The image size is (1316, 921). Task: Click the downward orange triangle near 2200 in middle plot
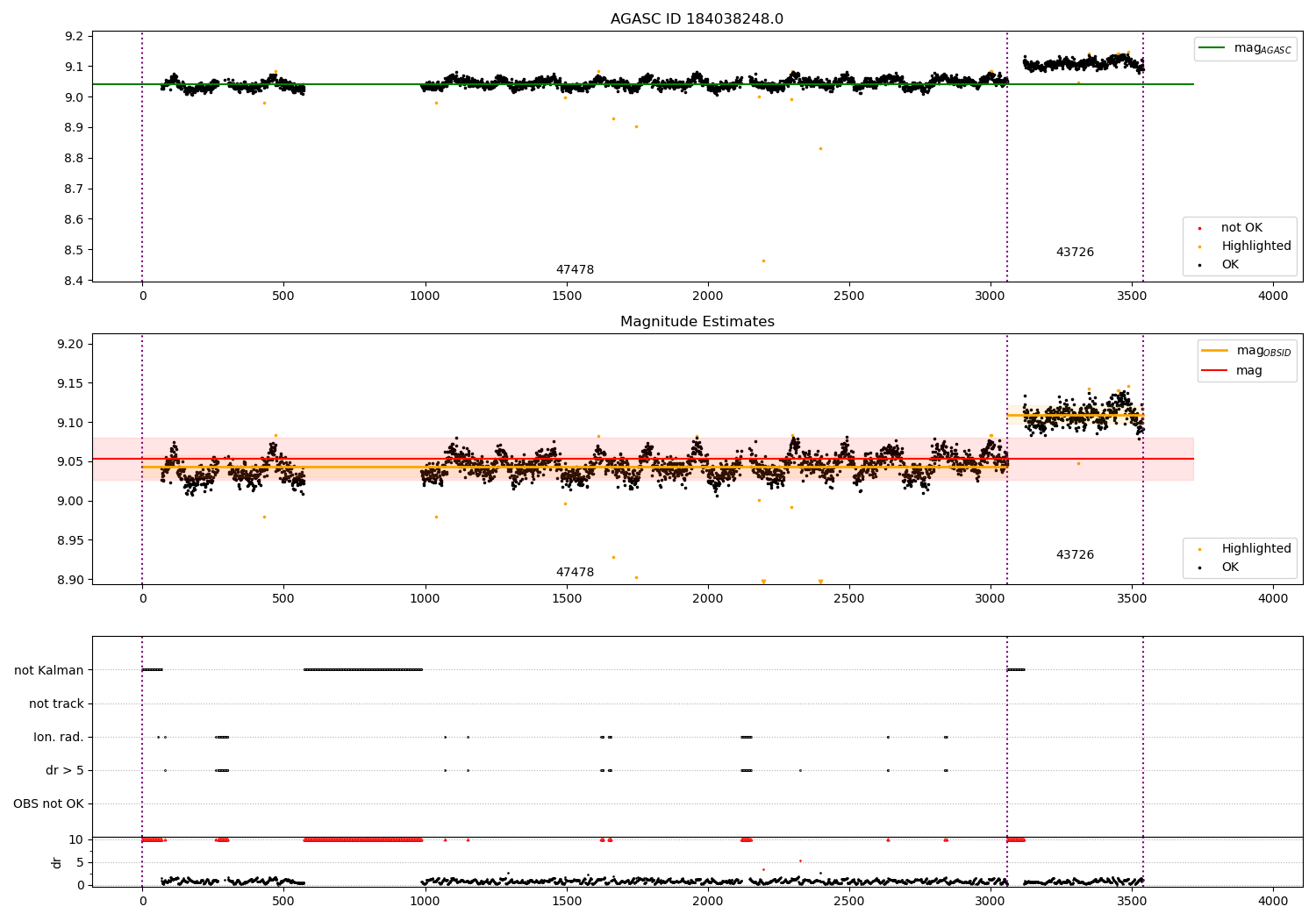pyautogui.click(x=763, y=582)
